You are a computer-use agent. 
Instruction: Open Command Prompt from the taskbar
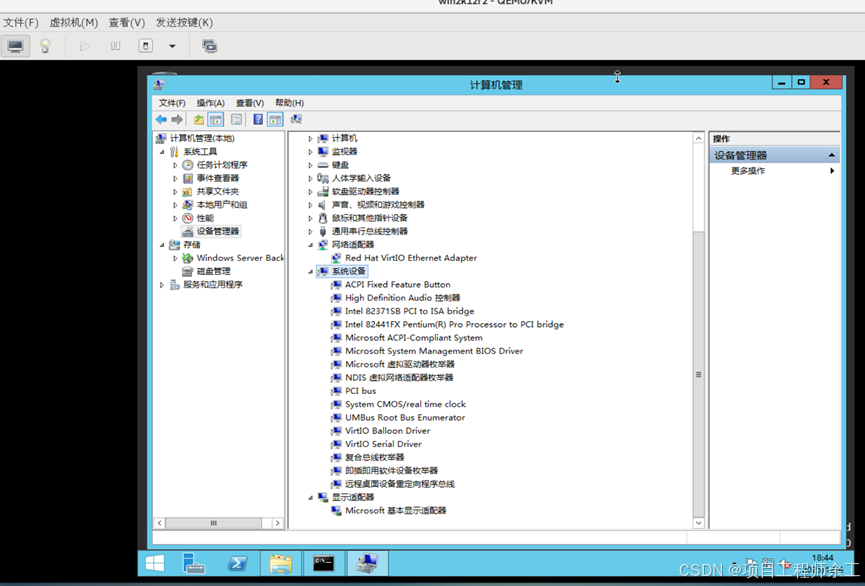(x=324, y=563)
